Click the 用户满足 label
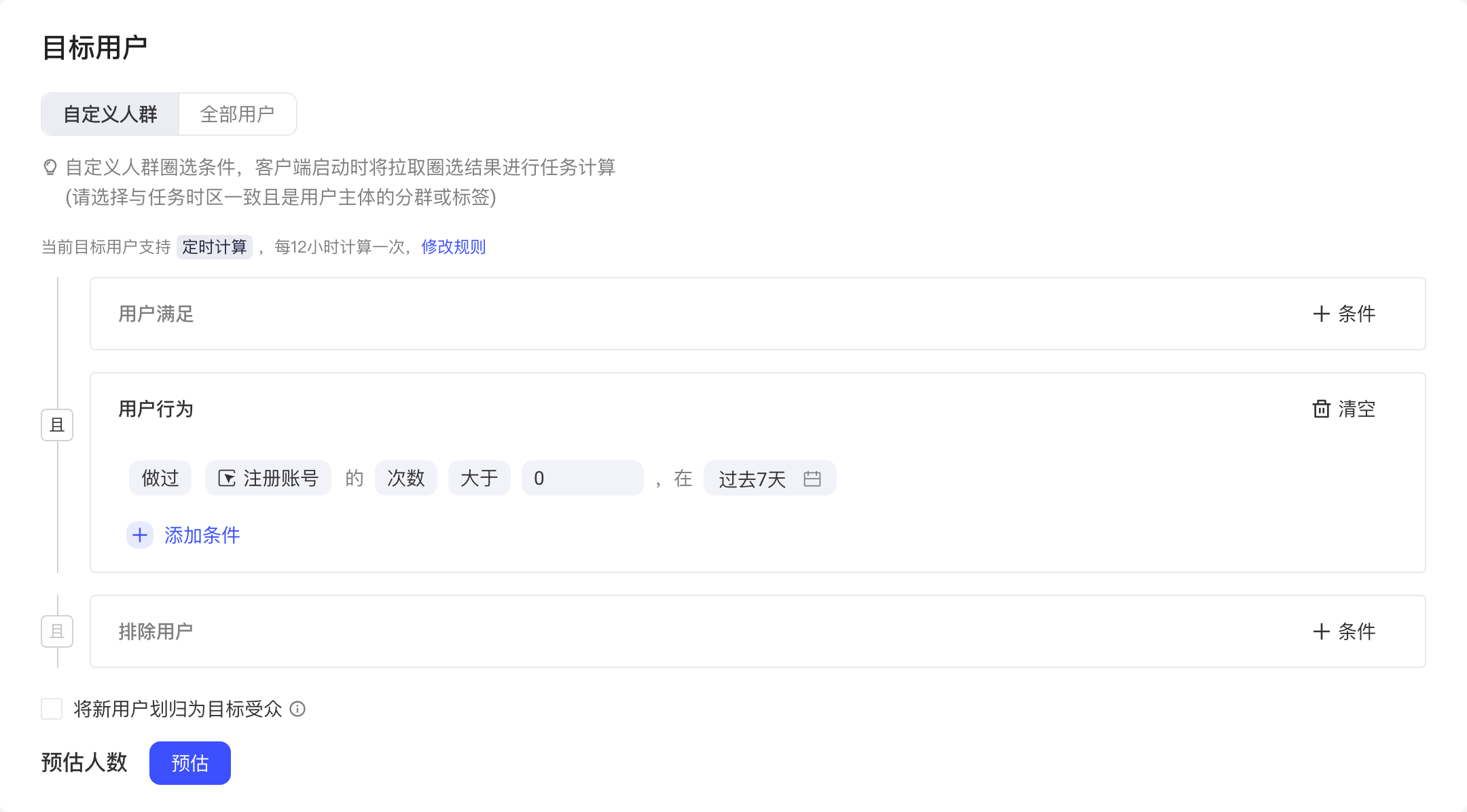This screenshot has width=1467, height=812. [156, 314]
